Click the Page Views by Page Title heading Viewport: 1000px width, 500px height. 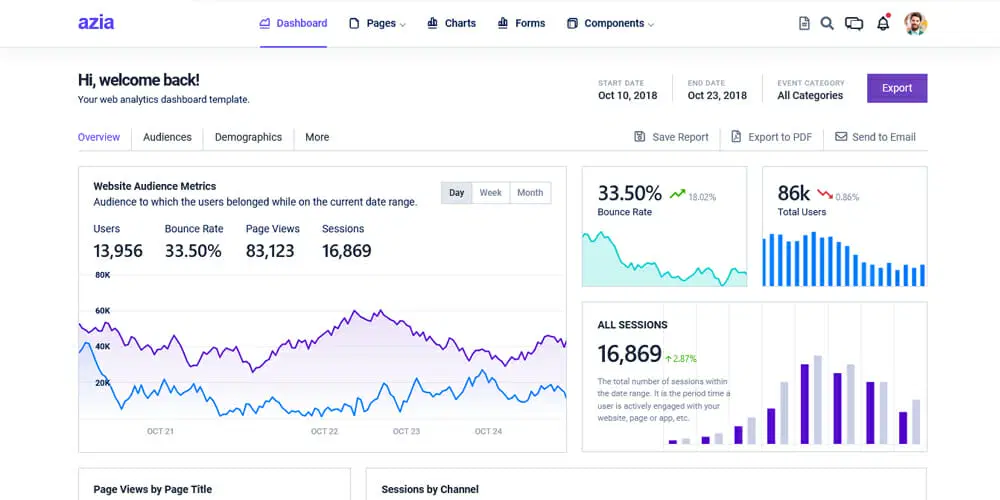pos(152,490)
